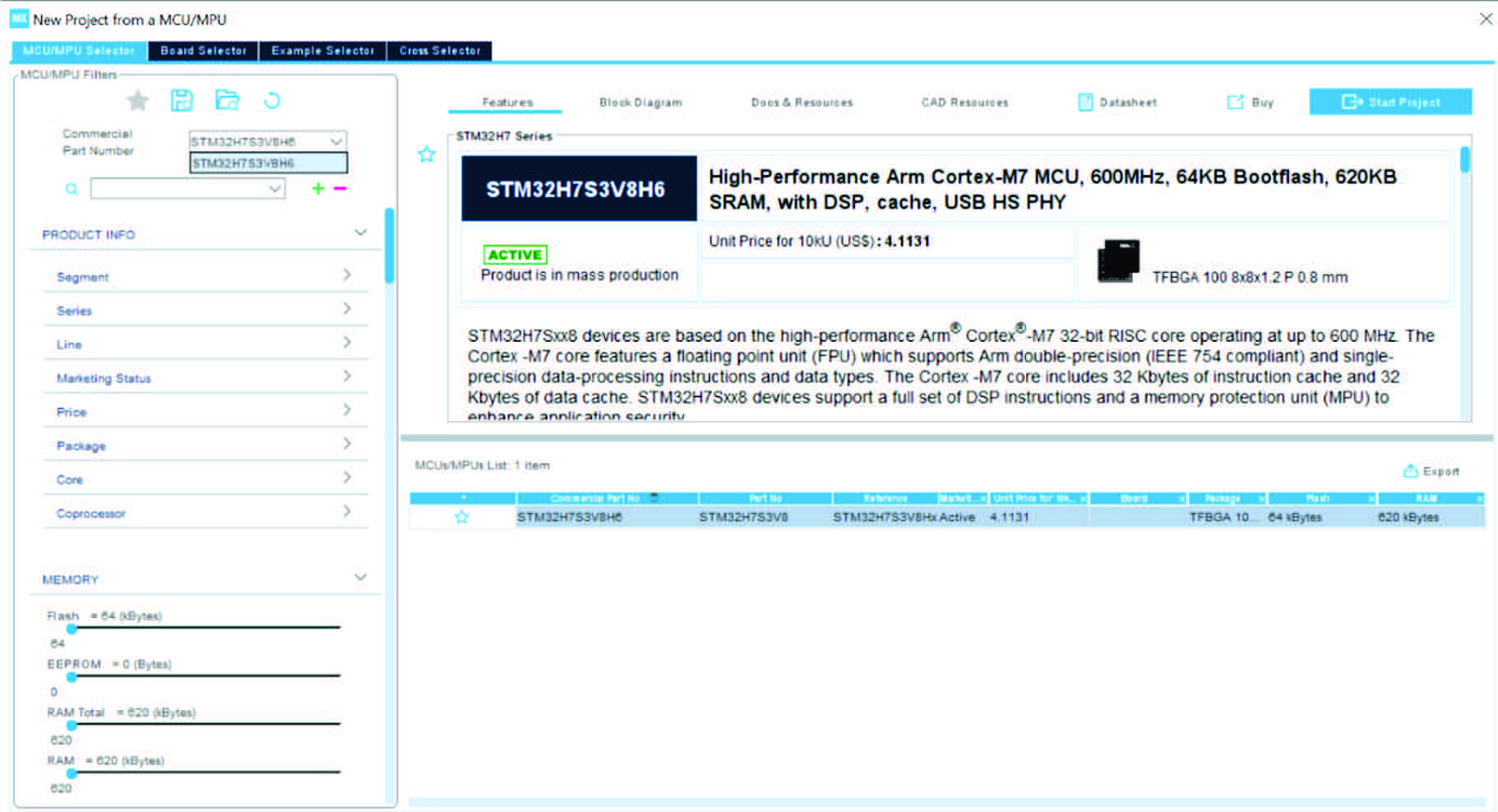Click the RAM Total slider handle
This screenshot has height=812, width=1498.
72,725
